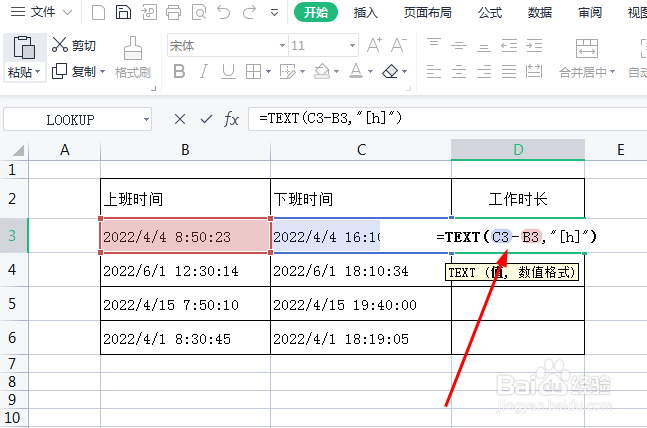Open the 页面布局 tab

tap(427, 12)
